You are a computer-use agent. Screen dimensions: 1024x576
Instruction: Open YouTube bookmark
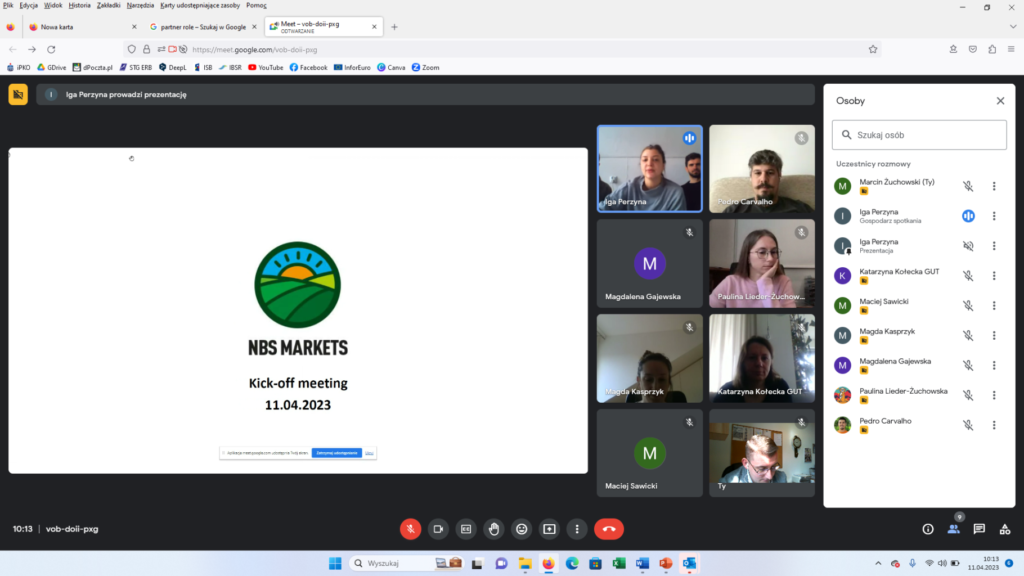pos(265,67)
